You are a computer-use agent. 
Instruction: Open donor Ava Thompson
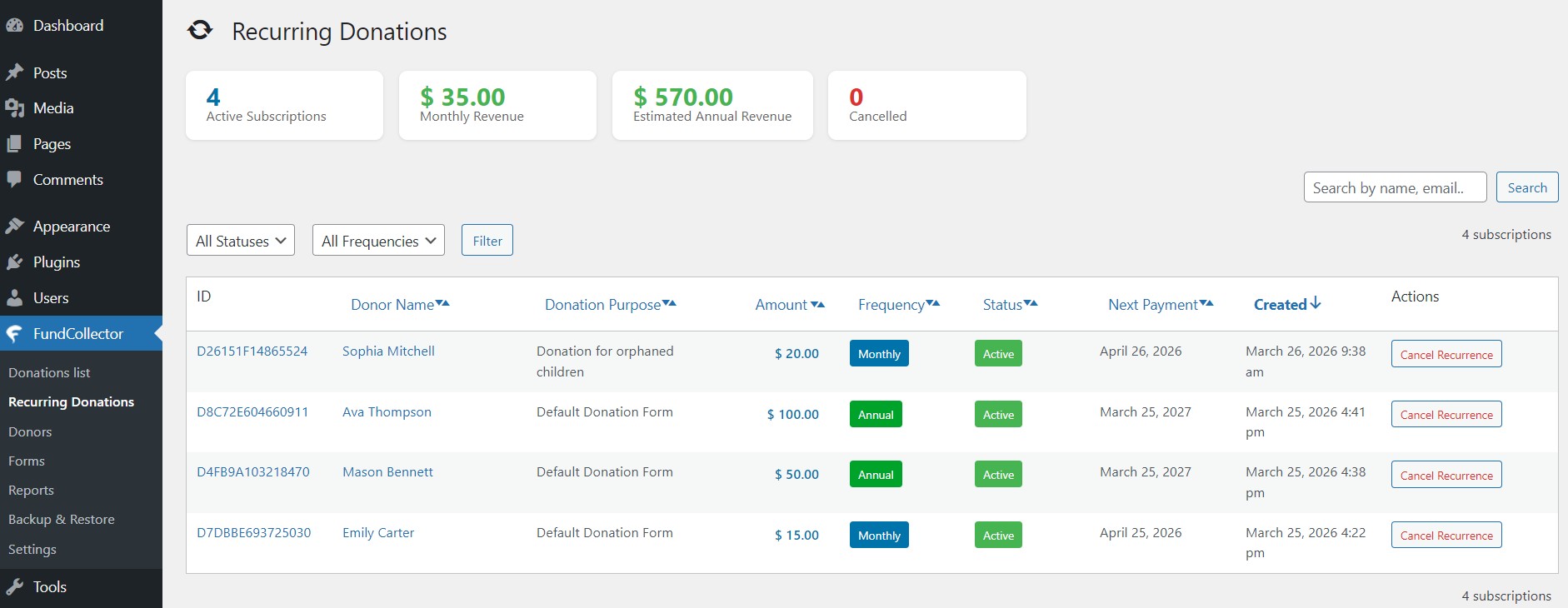coord(387,412)
